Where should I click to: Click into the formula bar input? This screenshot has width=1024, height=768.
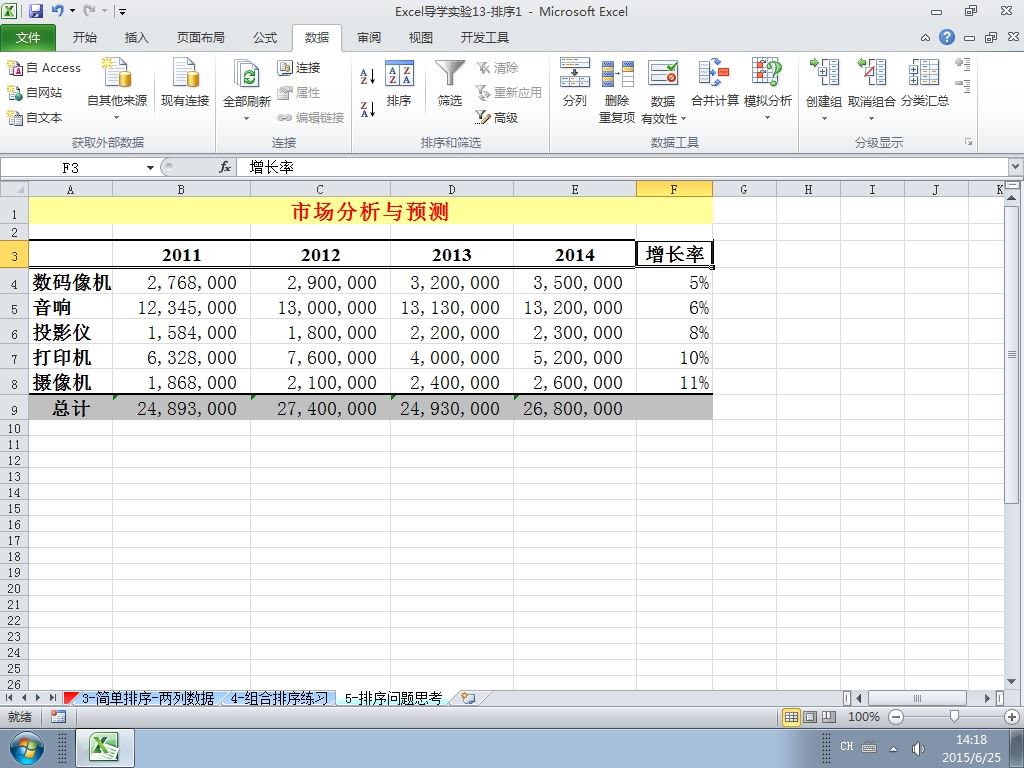(622, 168)
